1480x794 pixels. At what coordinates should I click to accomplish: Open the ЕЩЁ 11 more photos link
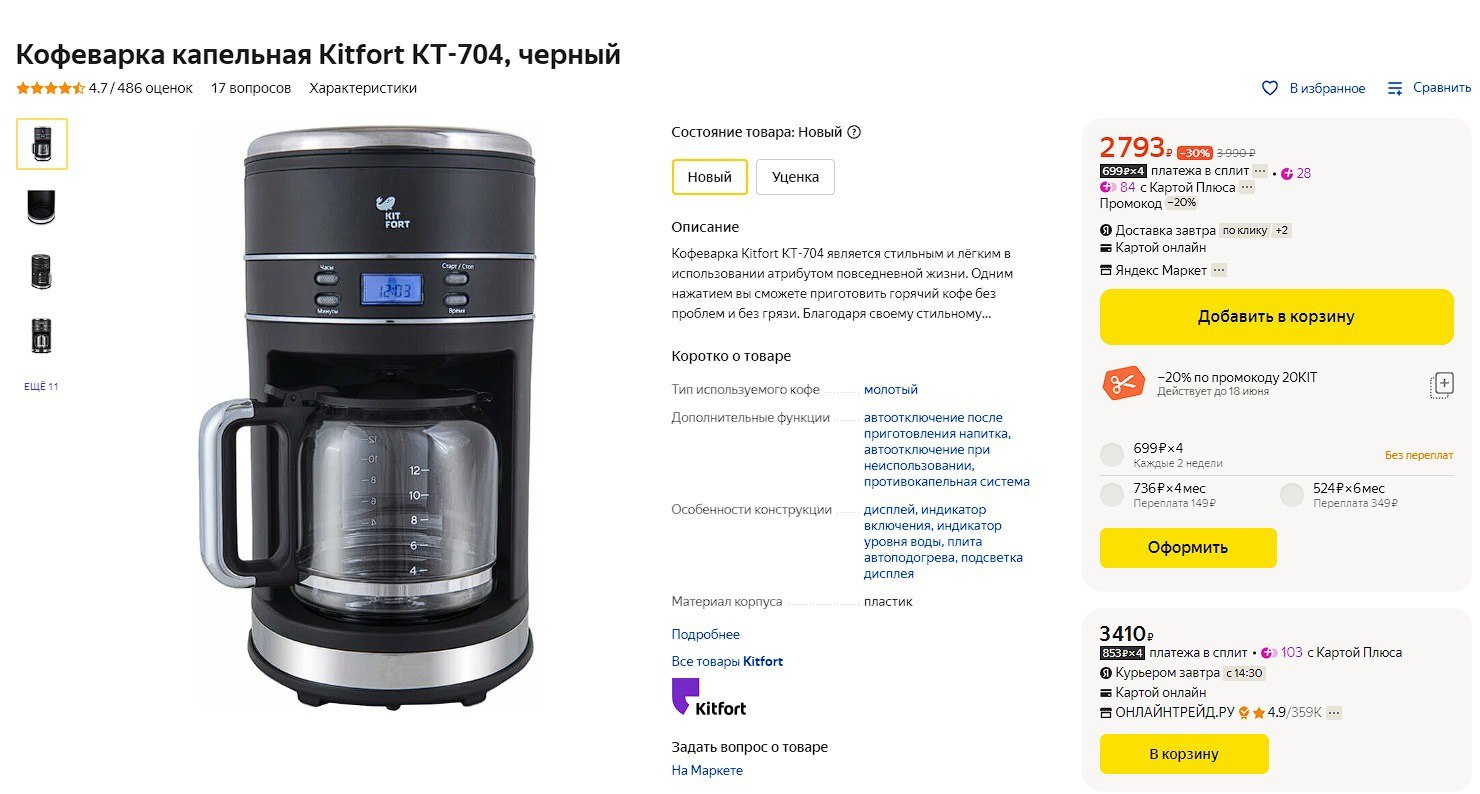[41, 386]
